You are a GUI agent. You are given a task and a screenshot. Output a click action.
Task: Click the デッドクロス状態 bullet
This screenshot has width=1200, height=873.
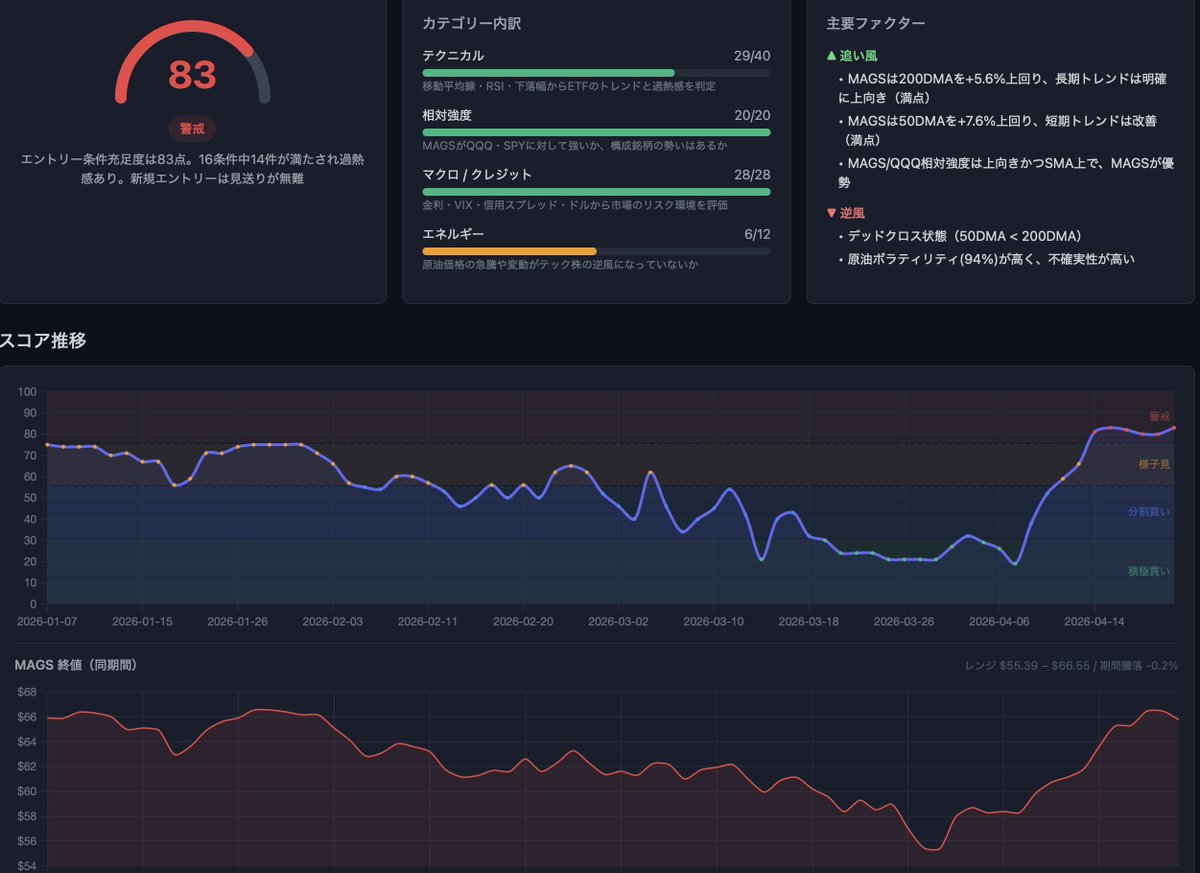(964, 236)
